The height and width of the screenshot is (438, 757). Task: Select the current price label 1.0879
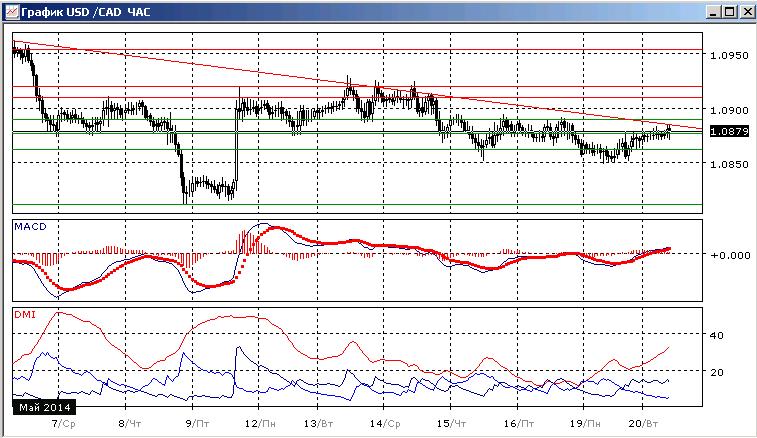(729, 131)
